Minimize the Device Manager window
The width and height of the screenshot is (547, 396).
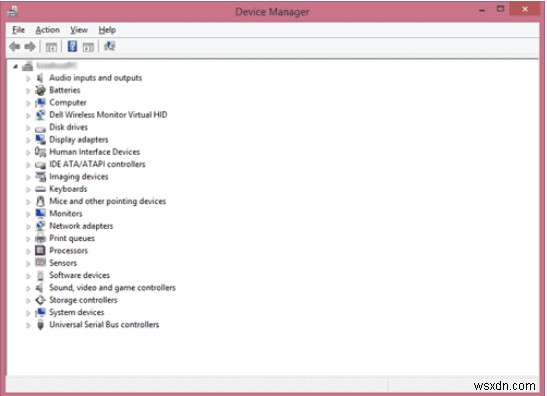pyautogui.click(x=482, y=10)
